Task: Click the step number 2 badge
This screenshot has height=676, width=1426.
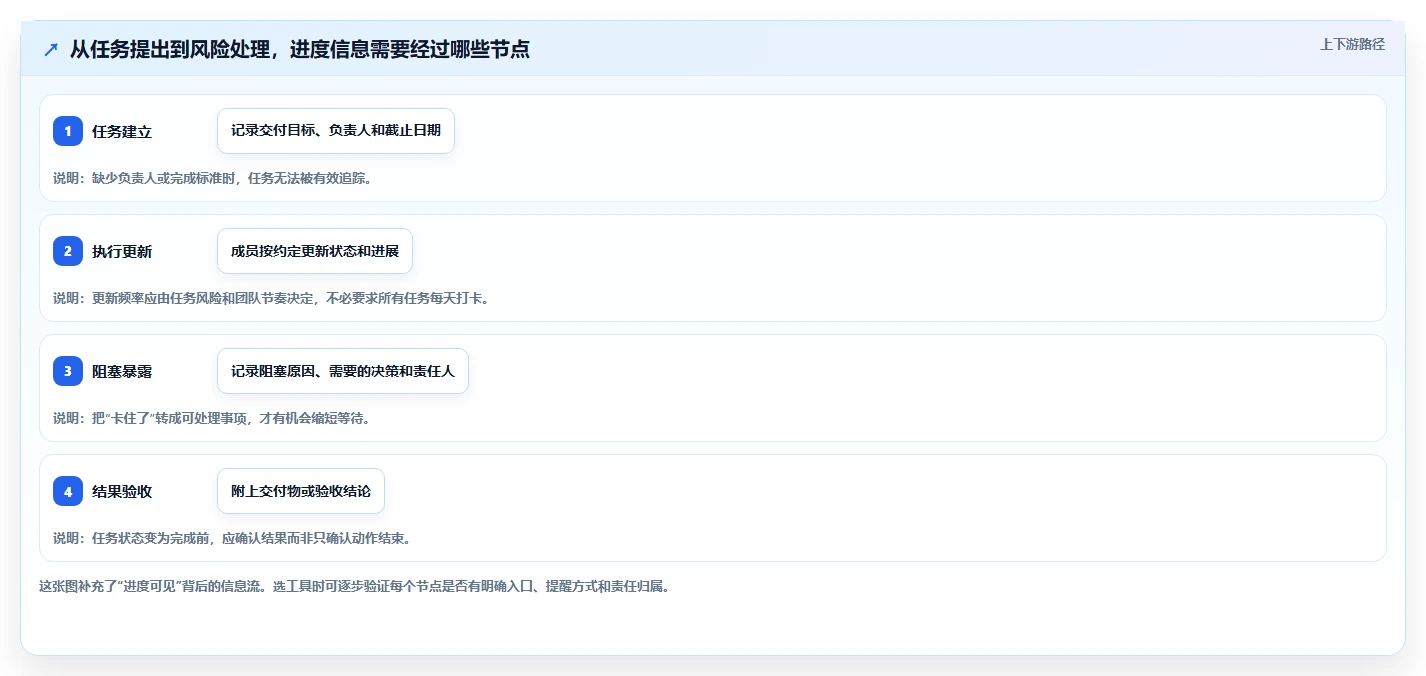Action: pyautogui.click(x=68, y=251)
